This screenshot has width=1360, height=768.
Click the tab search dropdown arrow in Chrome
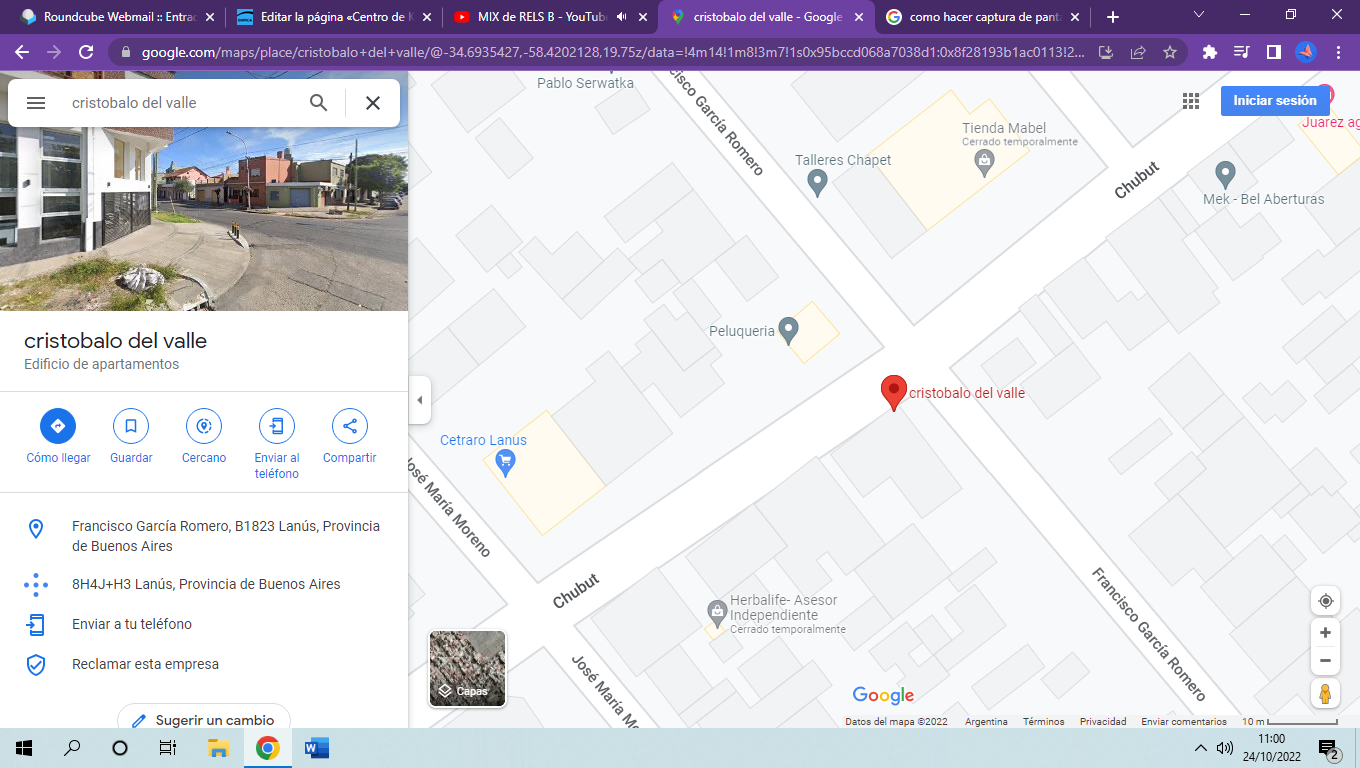click(1199, 15)
